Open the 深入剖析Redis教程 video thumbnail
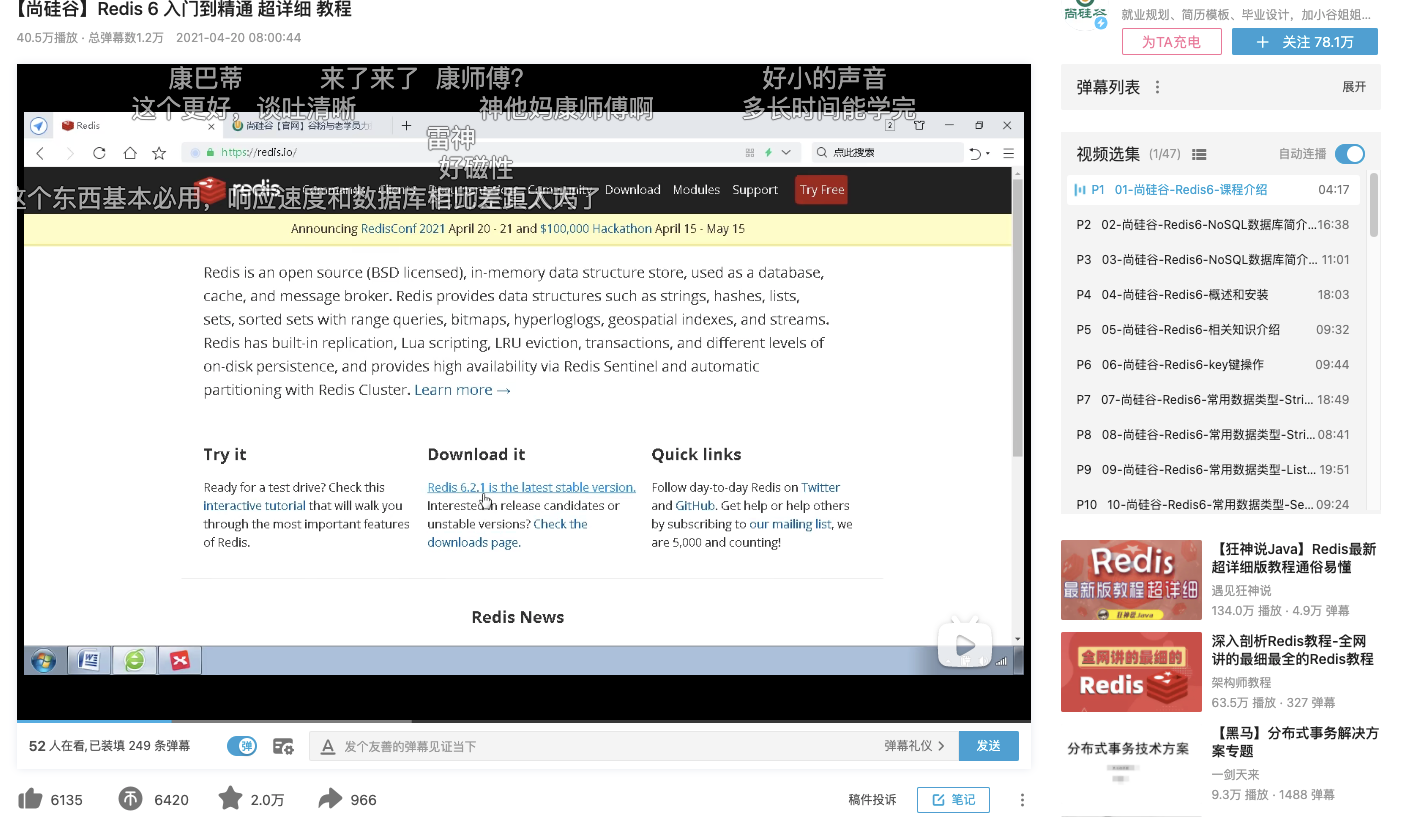Image resolution: width=1428 pixels, height=817 pixels. 1131,672
